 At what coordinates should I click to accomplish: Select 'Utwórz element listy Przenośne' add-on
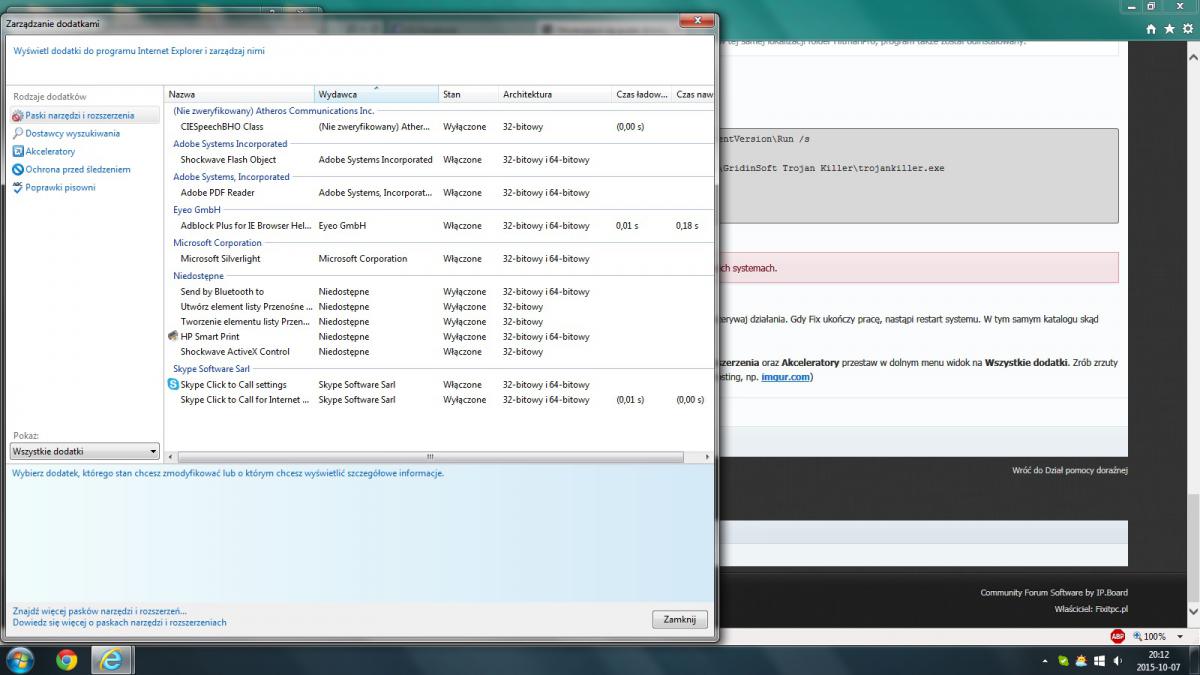439,307
